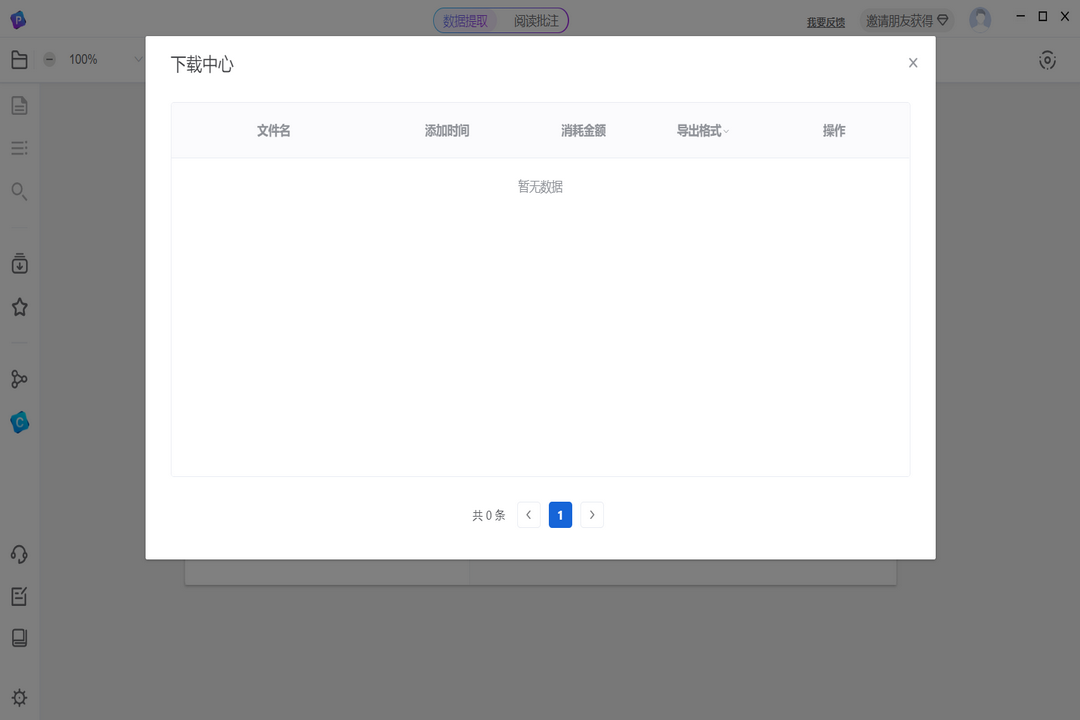
Task: Open the user manual book icon
Action: pos(19,638)
